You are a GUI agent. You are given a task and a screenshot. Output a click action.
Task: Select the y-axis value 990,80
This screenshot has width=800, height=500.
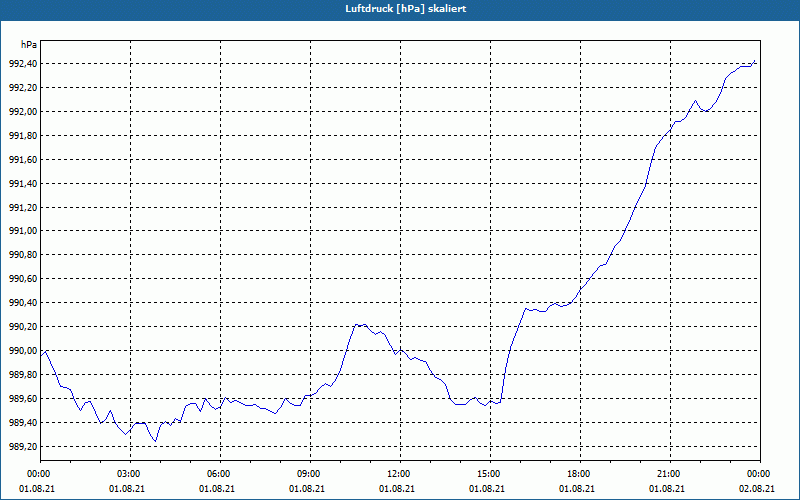click(23, 255)
